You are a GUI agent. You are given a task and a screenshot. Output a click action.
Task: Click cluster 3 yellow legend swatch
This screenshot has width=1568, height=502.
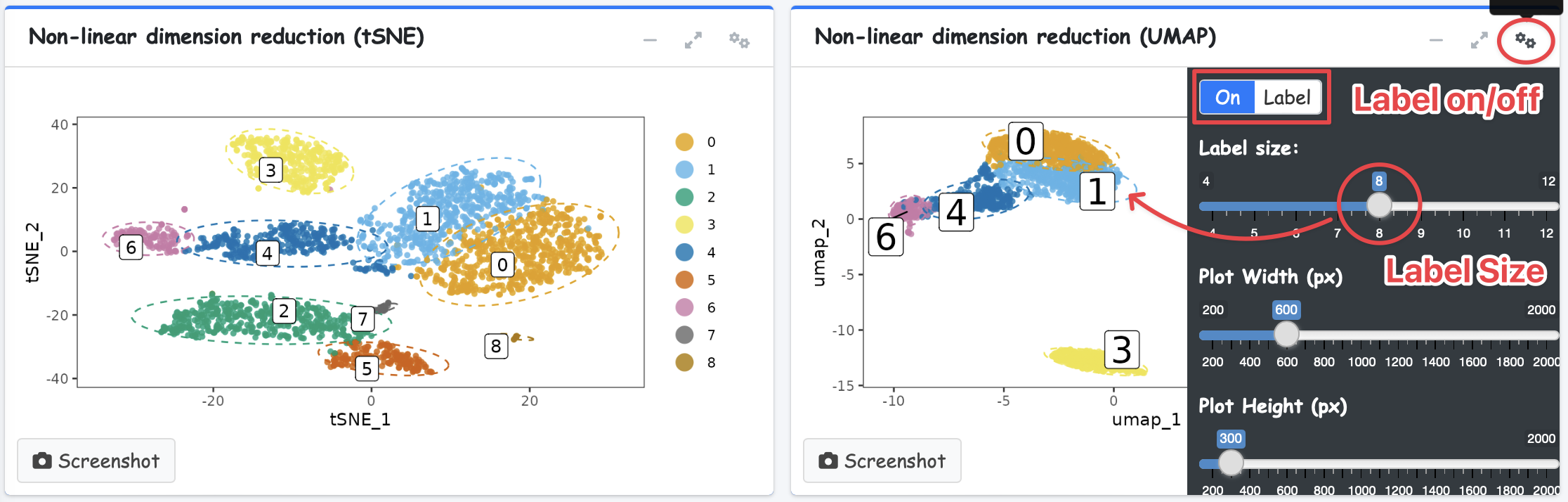tap(684, 225)
